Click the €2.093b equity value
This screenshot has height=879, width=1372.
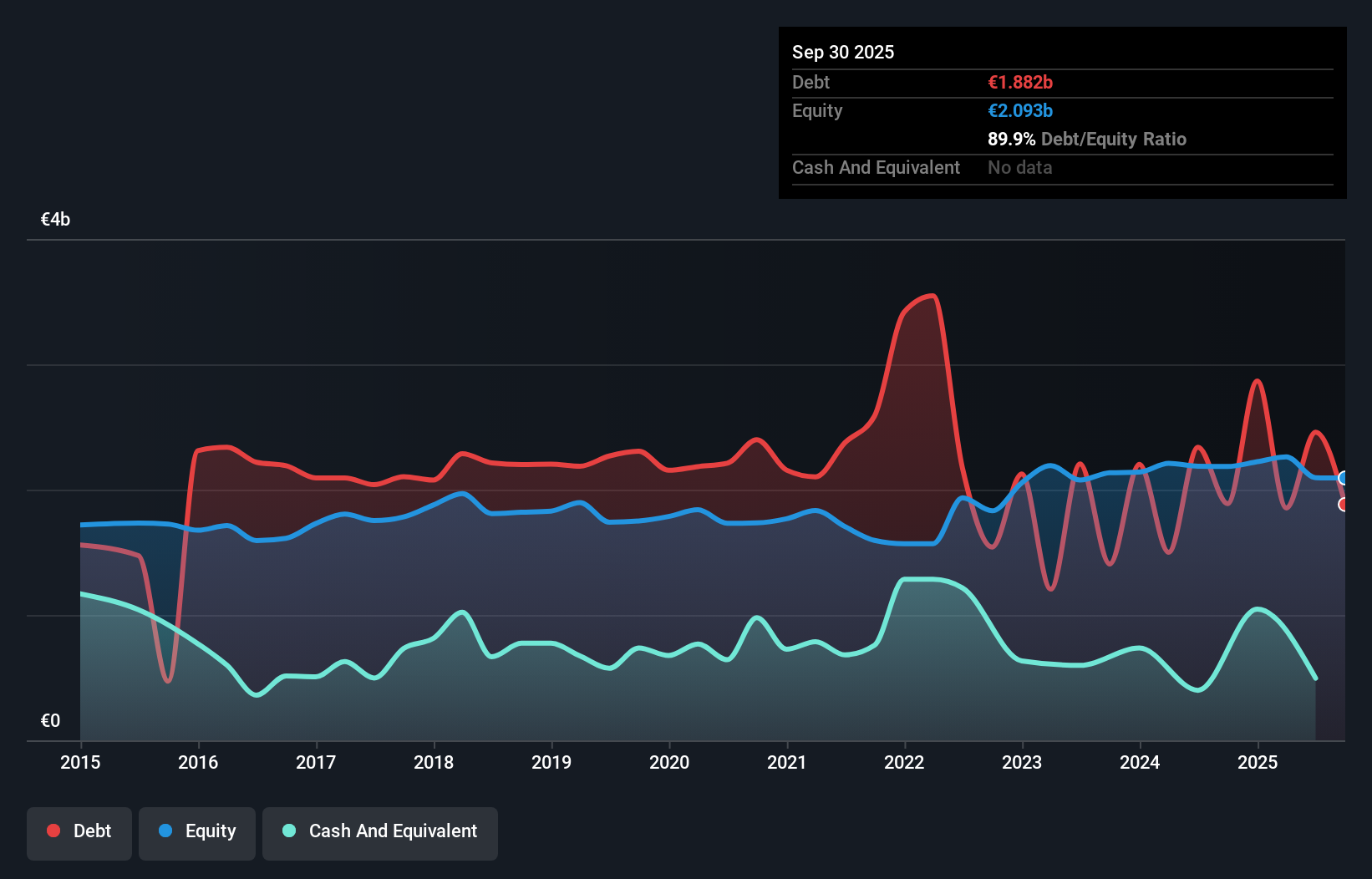pos(1020,110)
